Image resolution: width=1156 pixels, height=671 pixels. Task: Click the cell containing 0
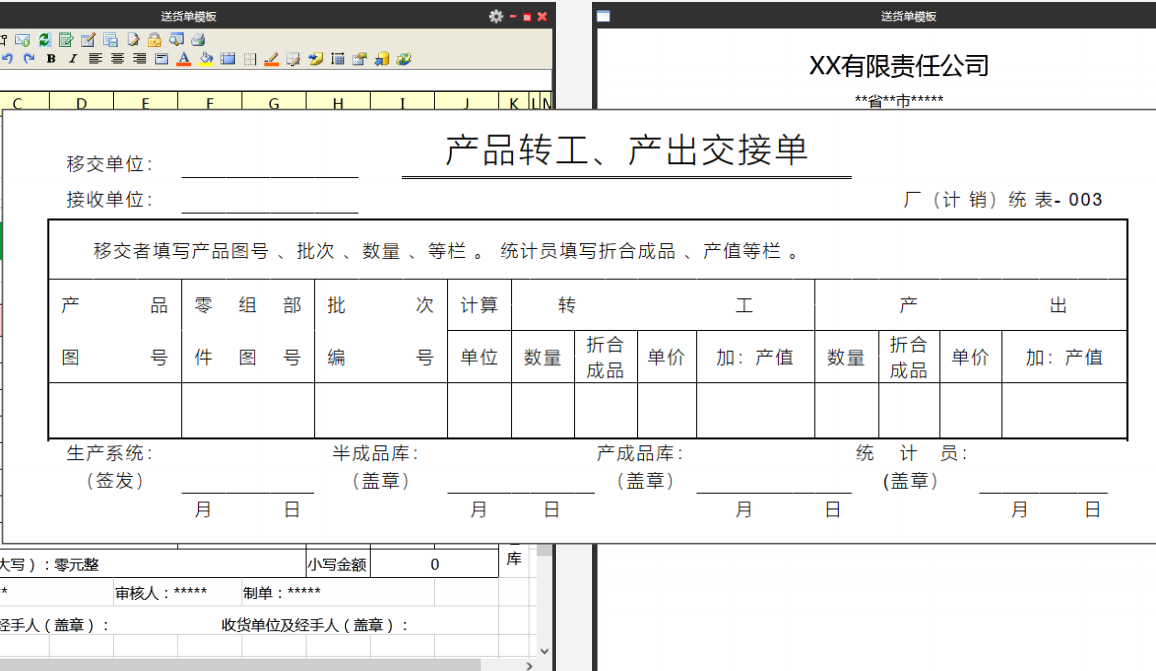(434, 565)
